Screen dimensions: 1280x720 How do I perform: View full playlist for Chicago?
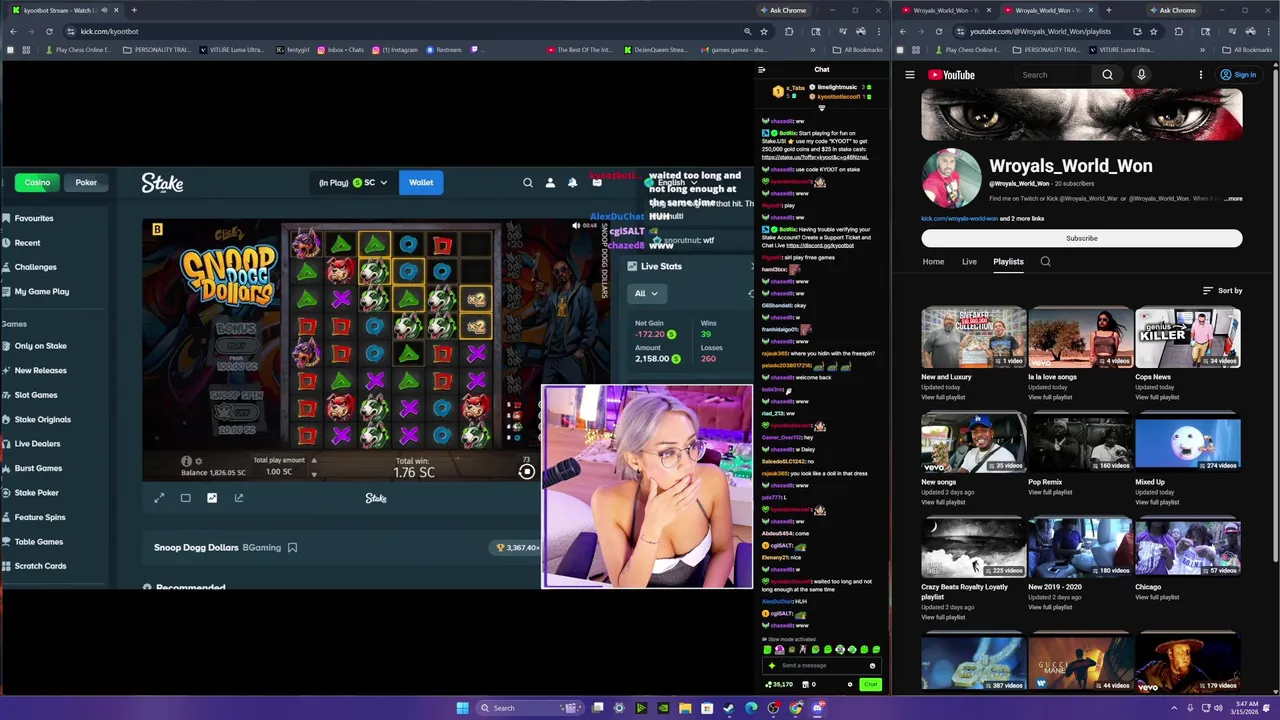pyautogui.click(x=1157, y=597)
